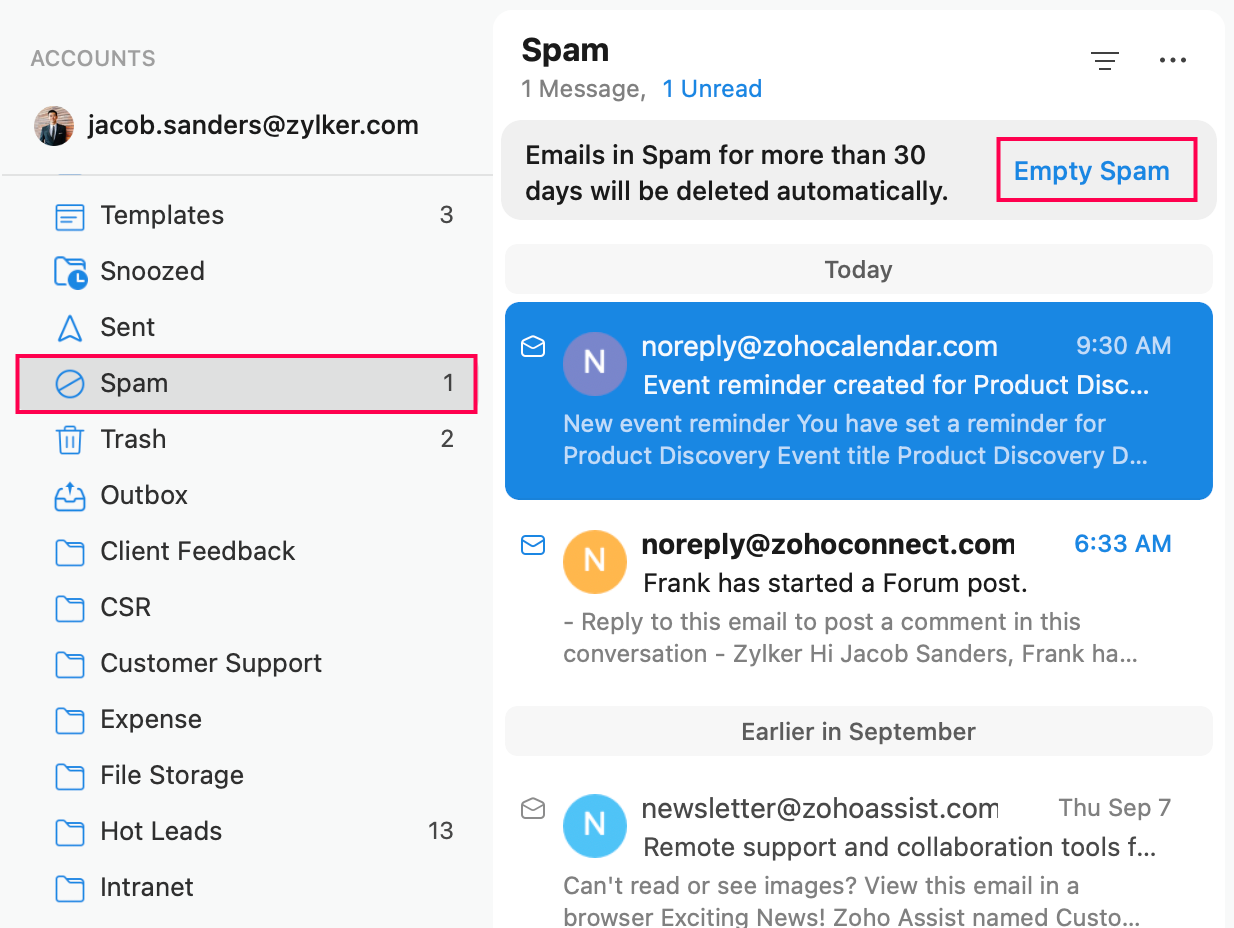
Task: Click the Empty Spam button
Action: [1092, 171]
